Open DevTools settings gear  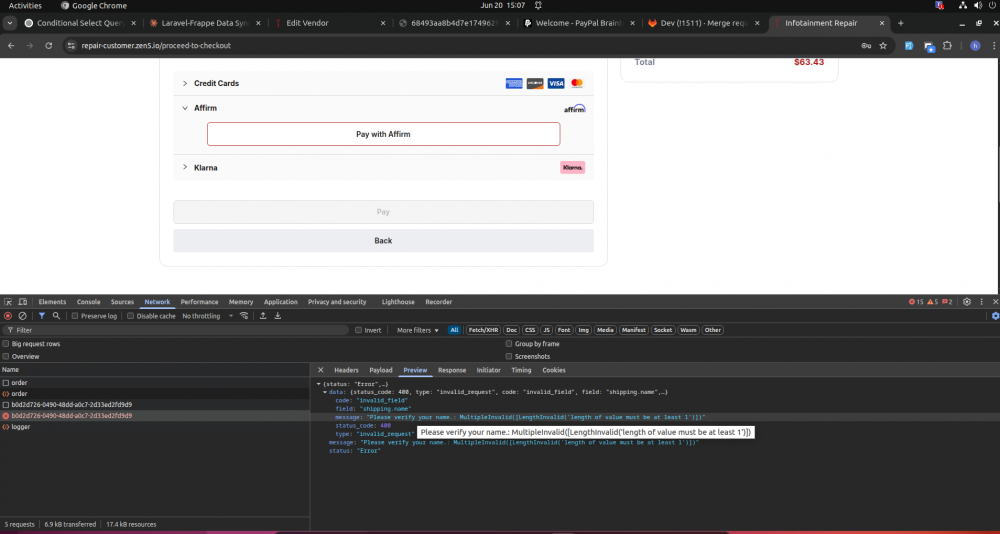[x=966, y=302]
